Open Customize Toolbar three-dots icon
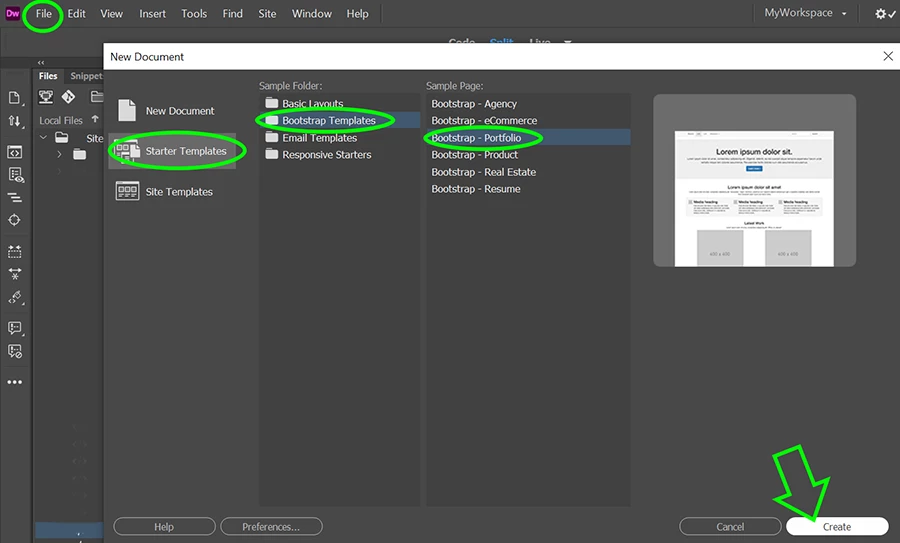Viewport: 900px width, 543px height. click(15, 382)
